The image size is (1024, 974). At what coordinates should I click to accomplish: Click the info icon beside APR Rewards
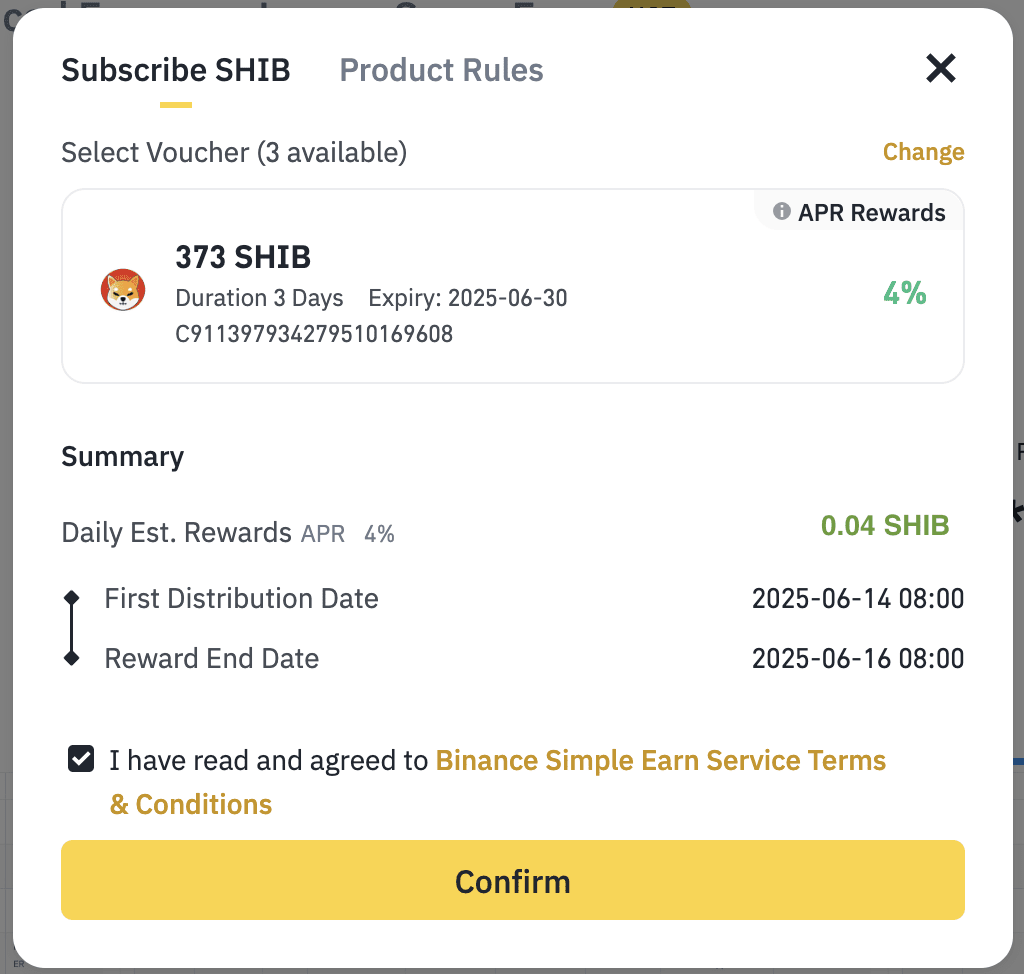pos(783,212)
